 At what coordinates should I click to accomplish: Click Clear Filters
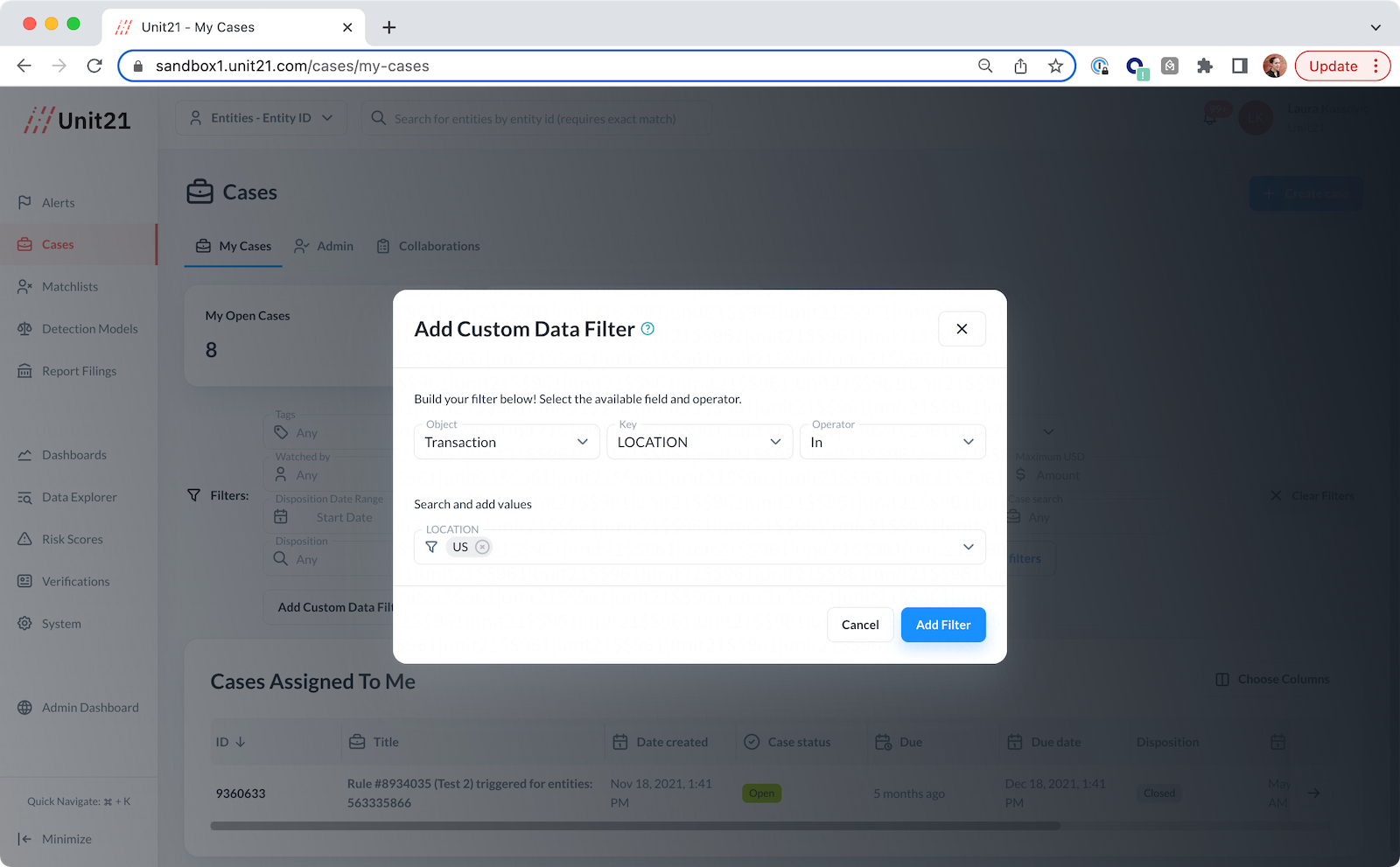[1312, 496]
